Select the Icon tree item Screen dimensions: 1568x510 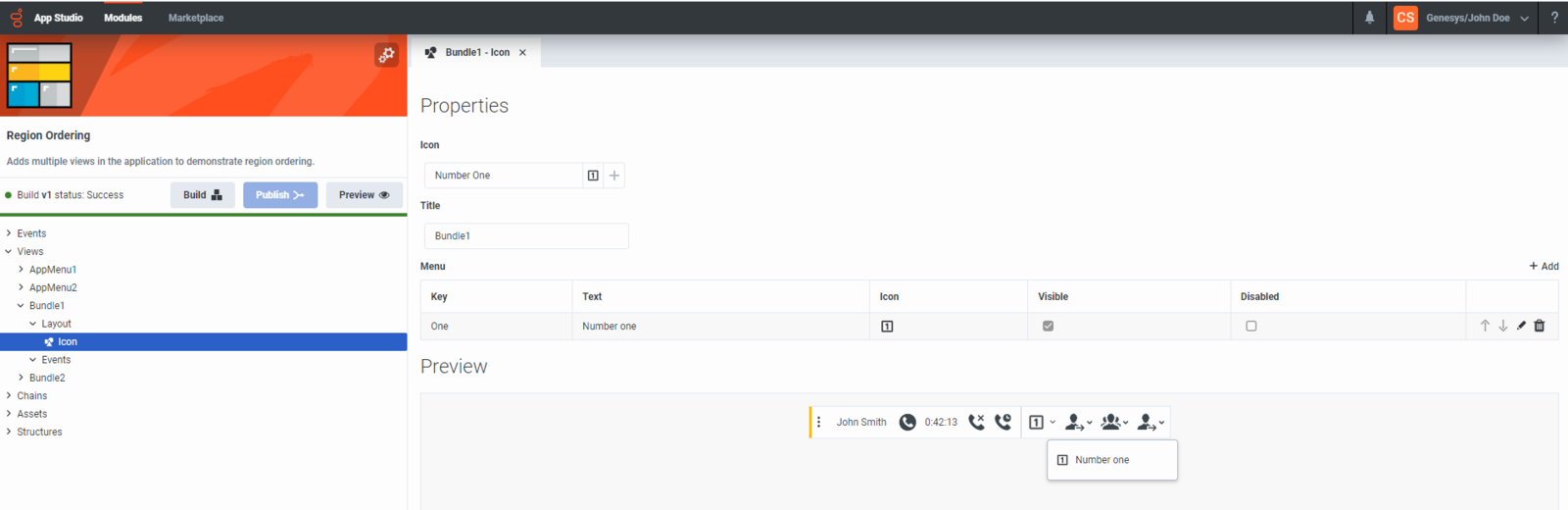(x=204, y=342)
